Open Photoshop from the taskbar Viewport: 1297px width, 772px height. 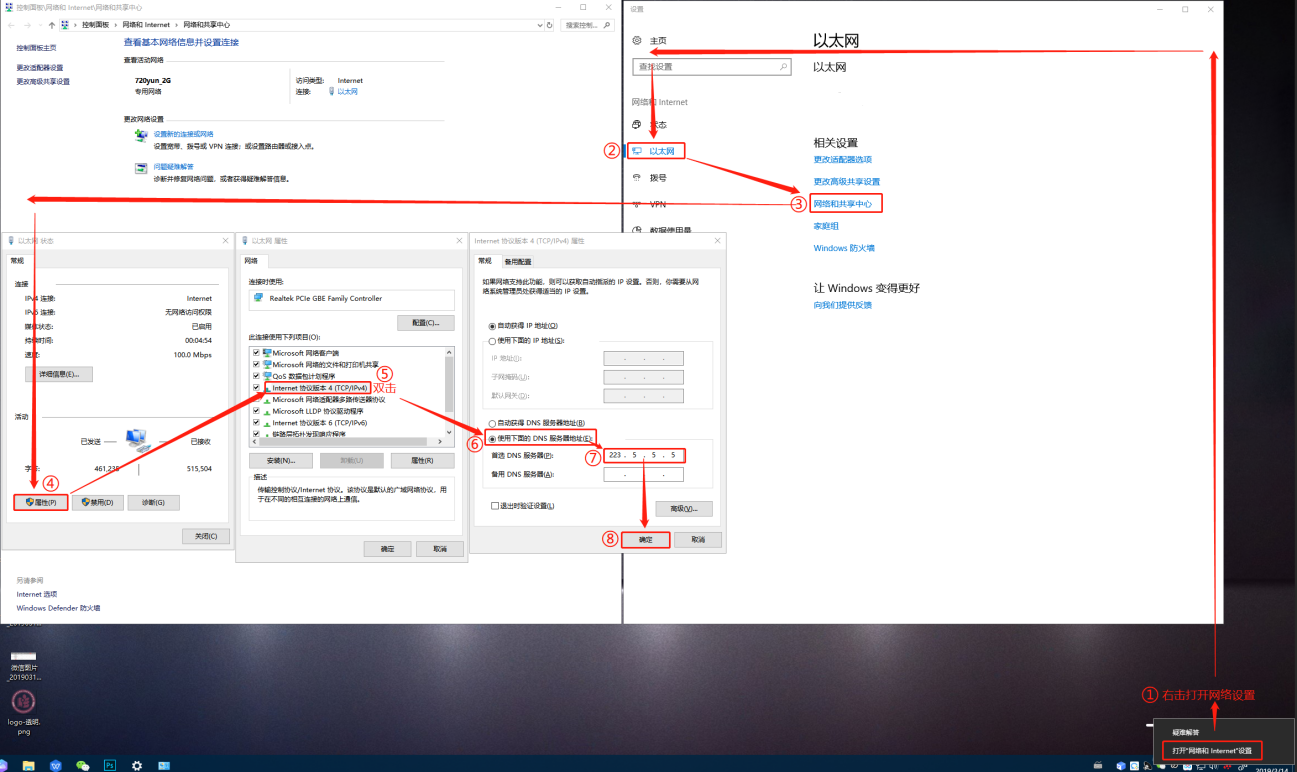click(x=110, y=765)
